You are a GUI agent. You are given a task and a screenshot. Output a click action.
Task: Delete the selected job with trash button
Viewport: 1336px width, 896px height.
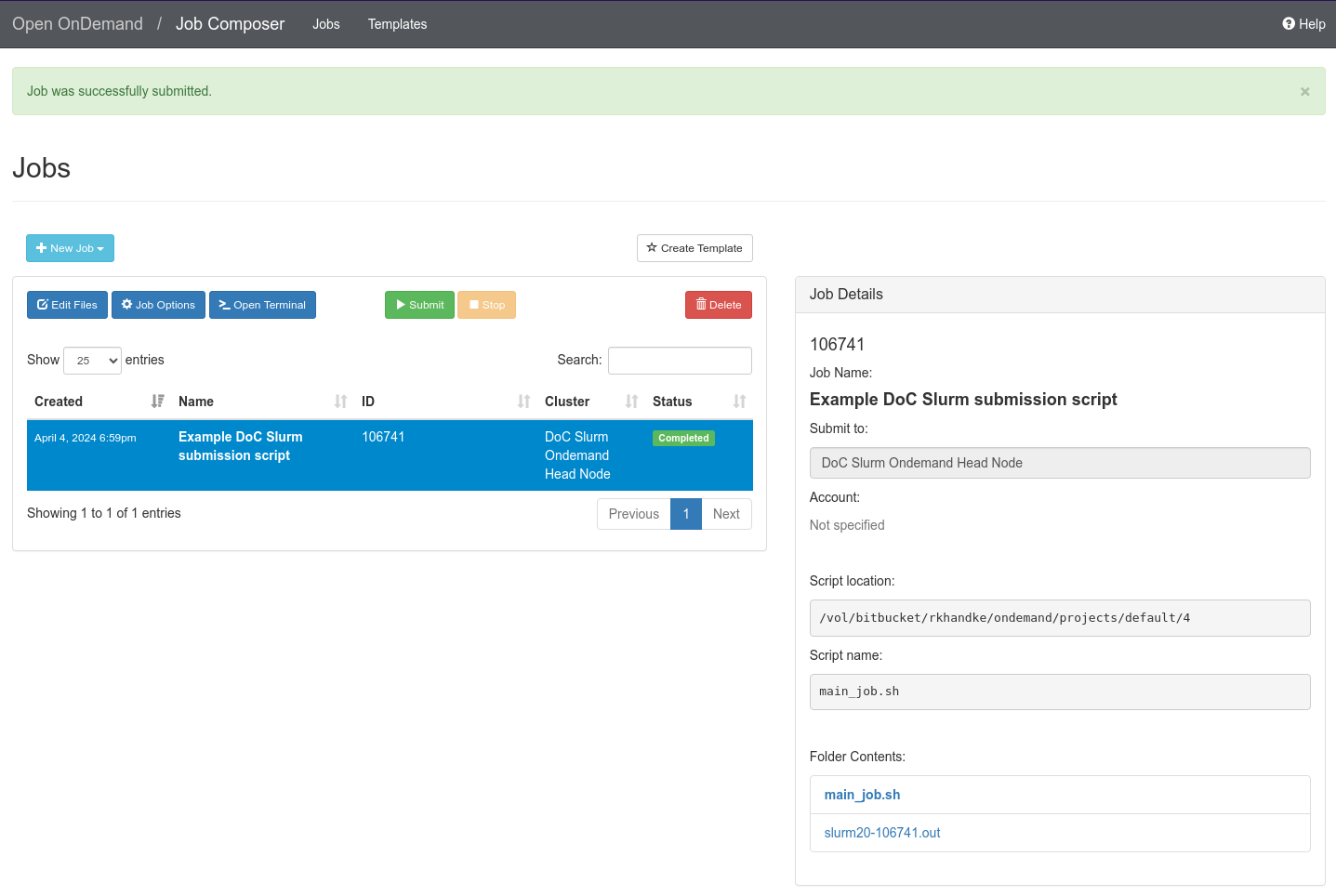[x=718, y=305]
